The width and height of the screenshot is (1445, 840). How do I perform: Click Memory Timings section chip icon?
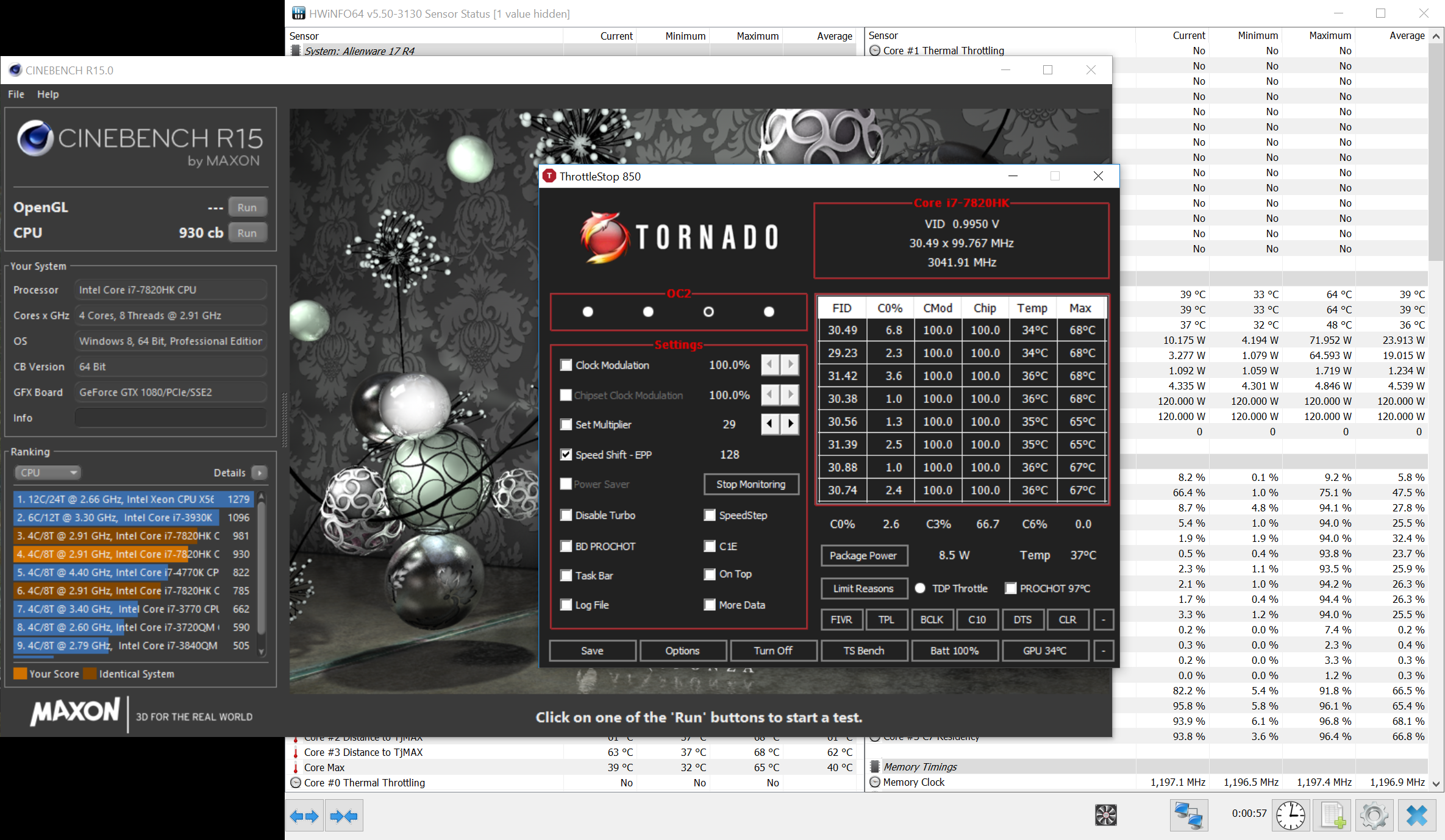[875, 767]
